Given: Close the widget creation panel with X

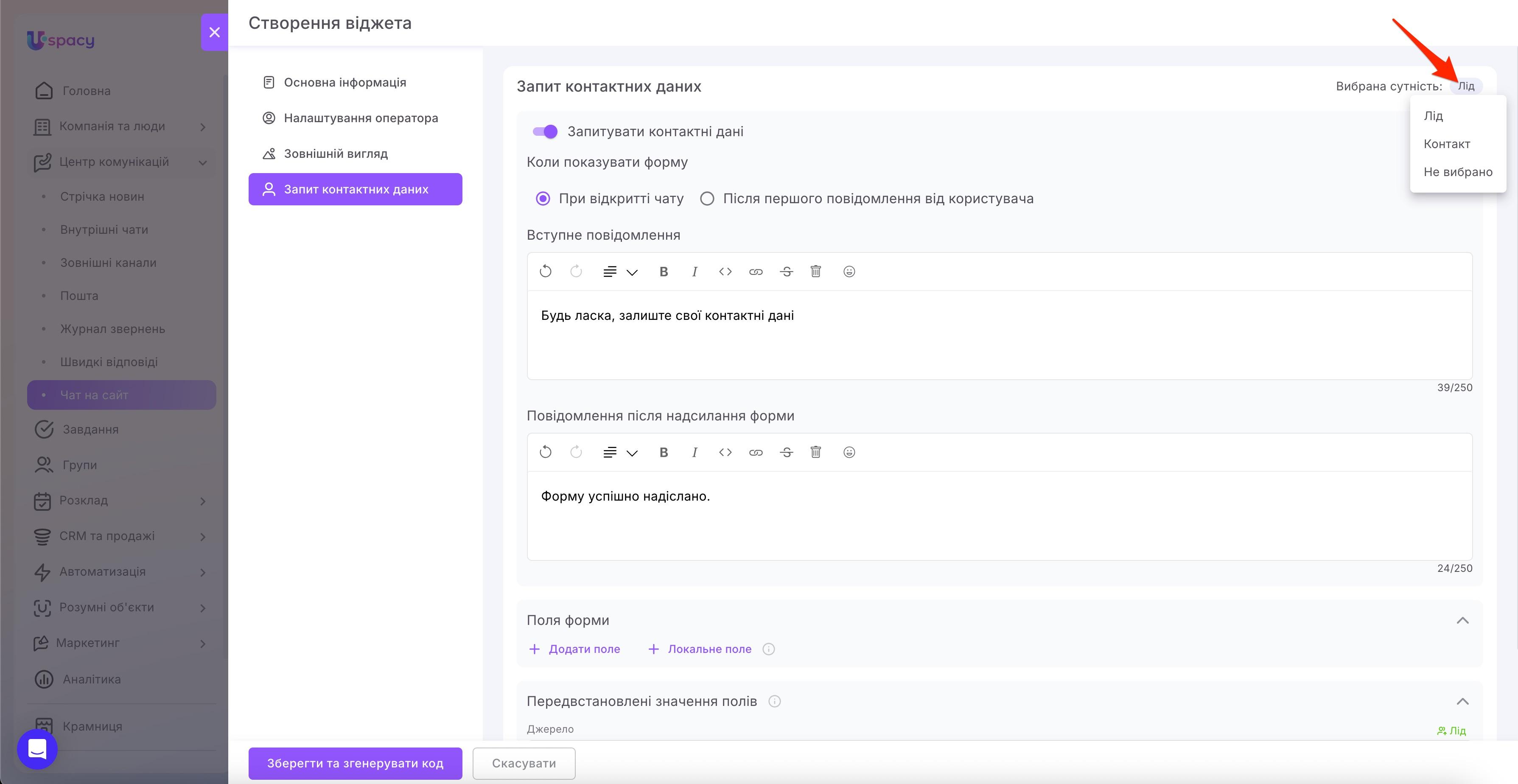Looking at the screenshot, I should 215,32.
